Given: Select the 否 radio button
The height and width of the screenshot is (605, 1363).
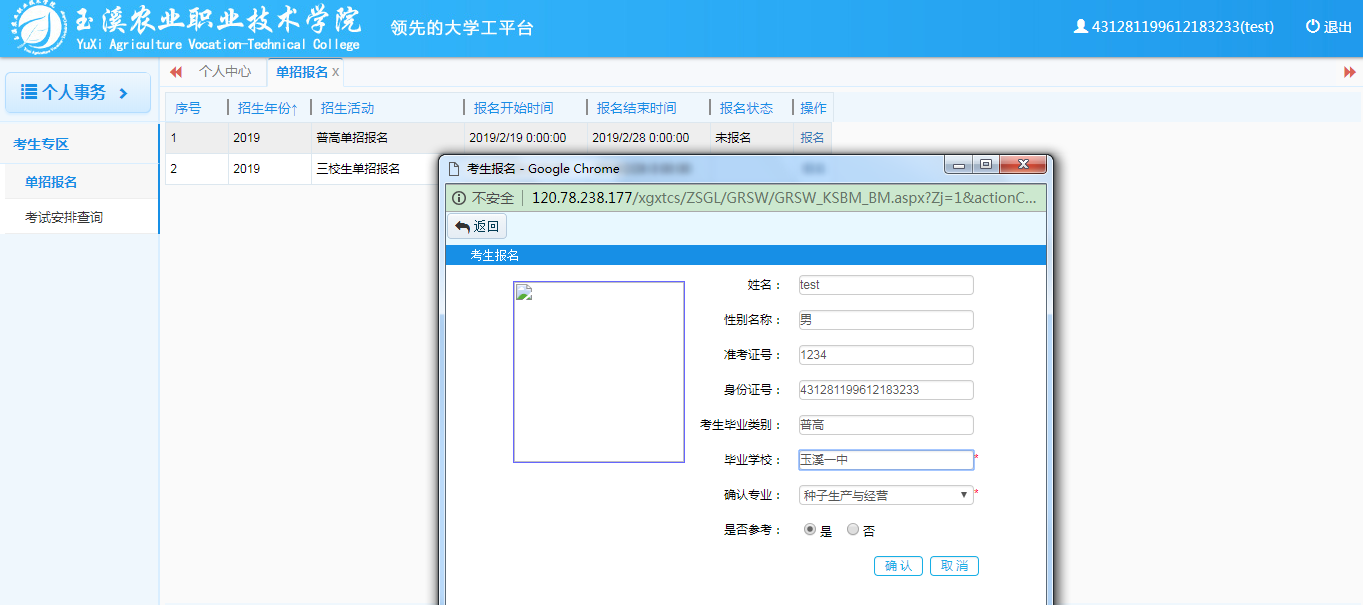Looking at the screenshot, I should tap(853, 530).
